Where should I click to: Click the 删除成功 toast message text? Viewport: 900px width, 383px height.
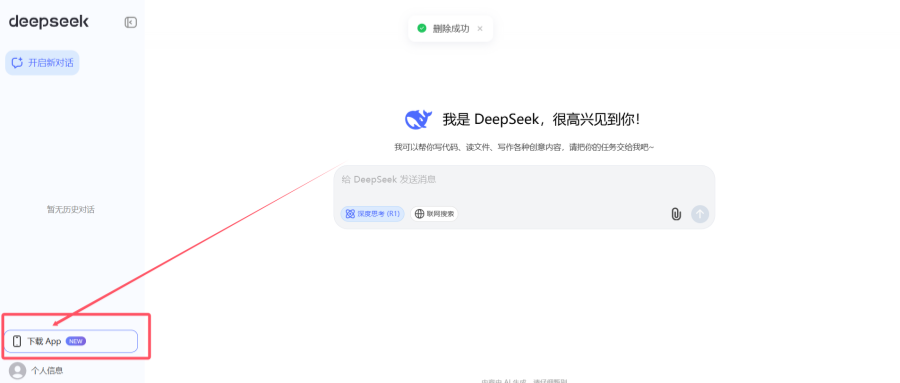coord(451,29)
